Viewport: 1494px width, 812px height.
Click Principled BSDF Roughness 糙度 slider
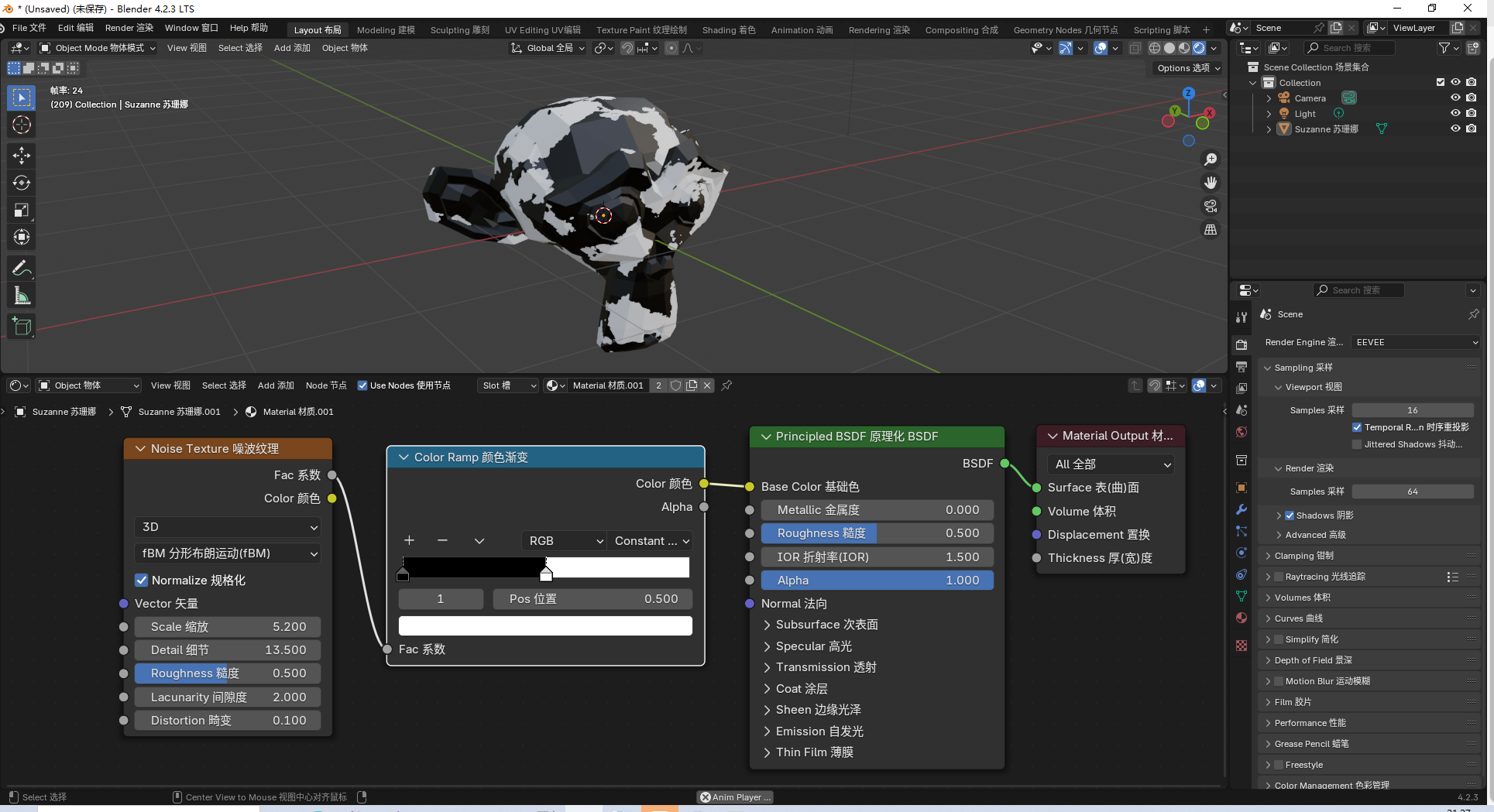coord(877,533)
